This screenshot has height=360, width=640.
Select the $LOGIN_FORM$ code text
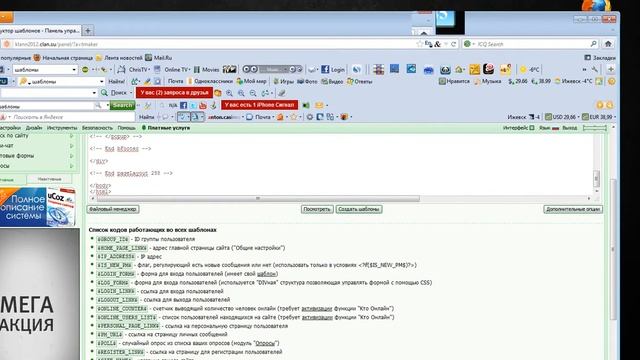click(x=116, y=274)
